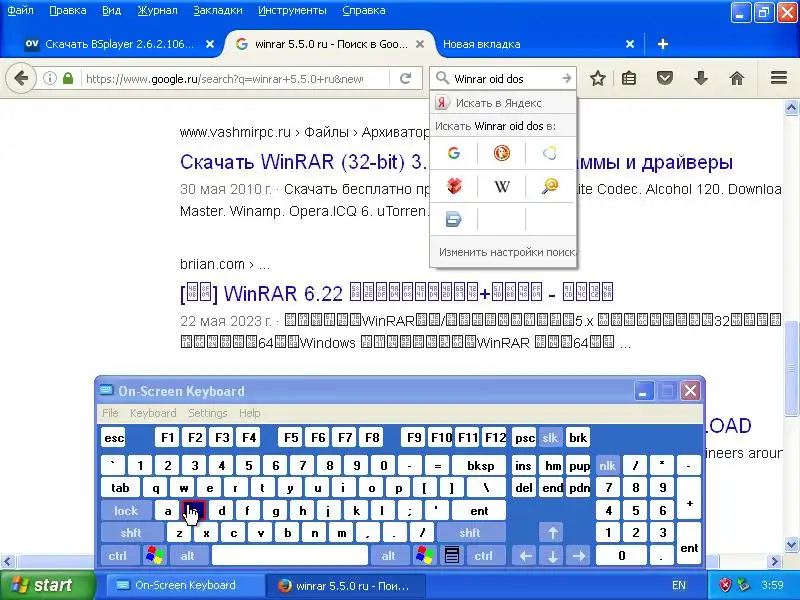Open the Downloads arrow icon

[701, 78]
